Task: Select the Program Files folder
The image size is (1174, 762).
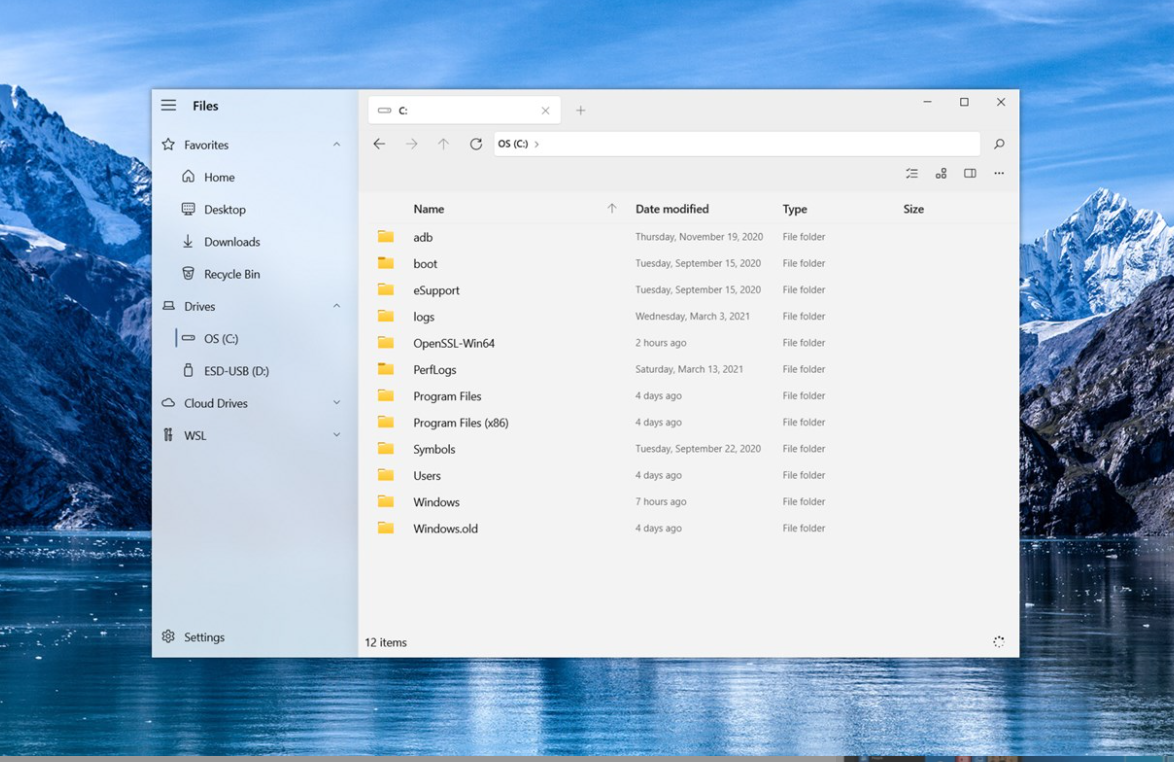Action: coord(447,396)
